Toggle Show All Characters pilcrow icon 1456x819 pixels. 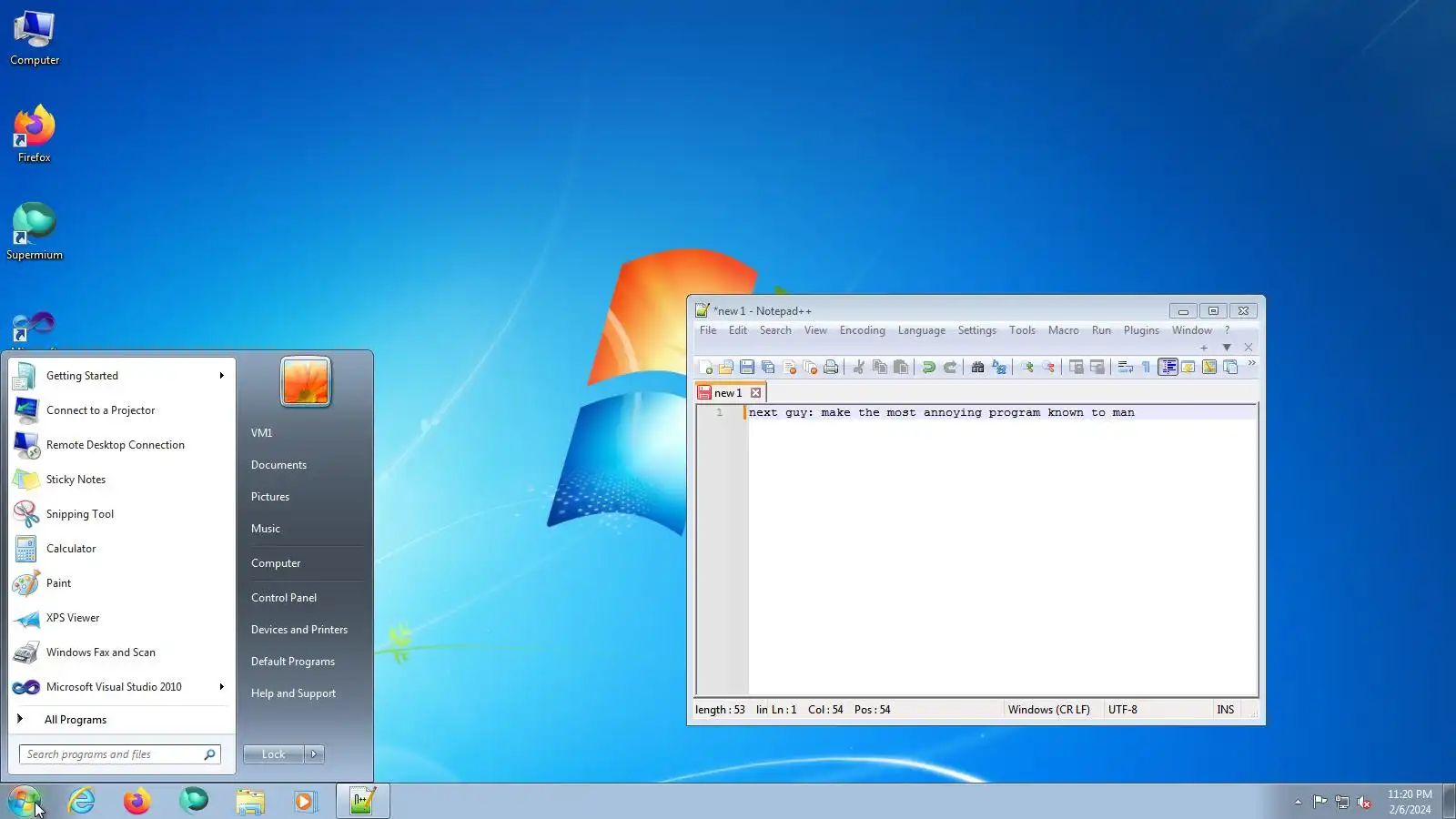click(1146, 367)
